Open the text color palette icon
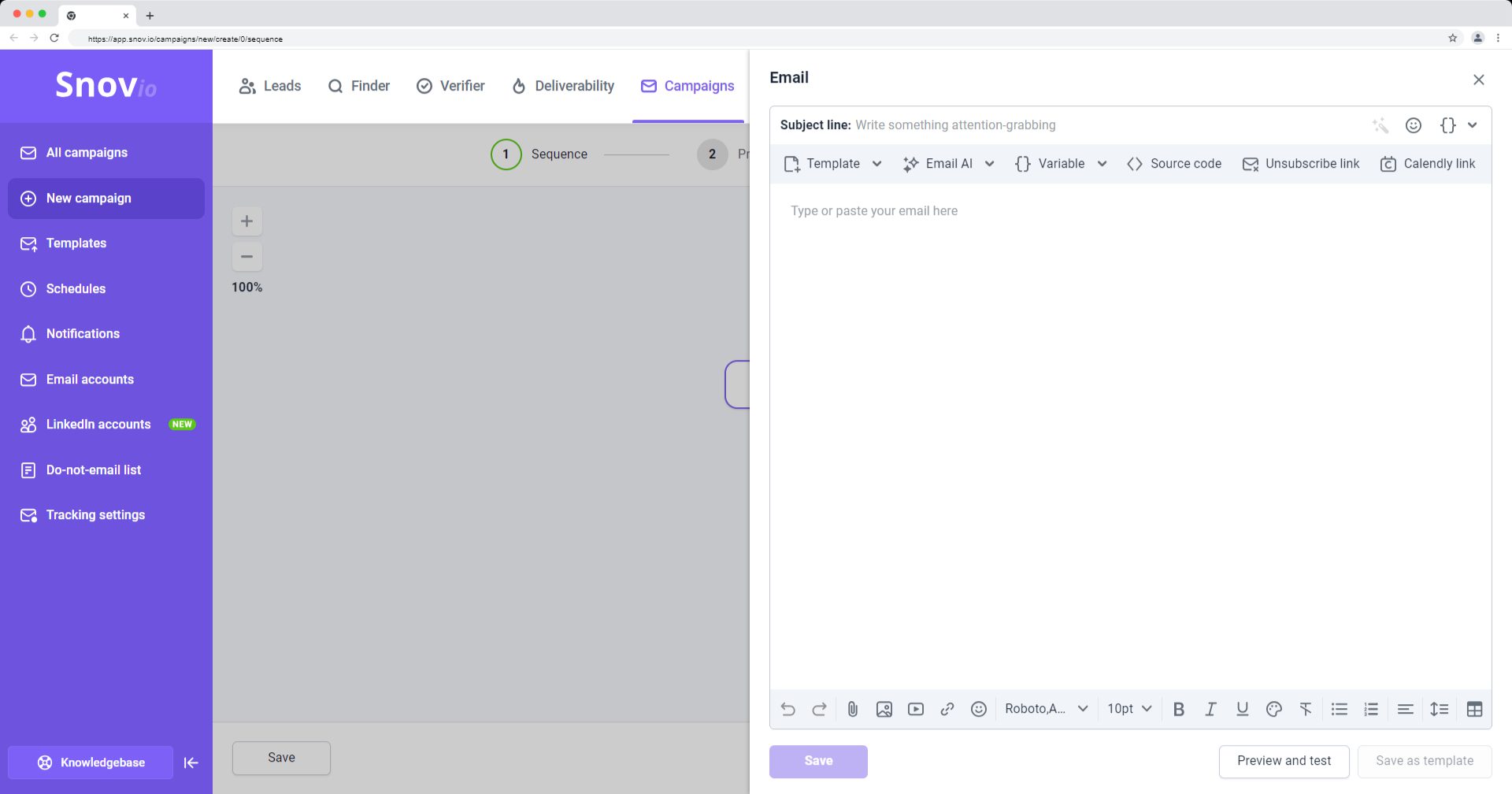 coord(1273,709)
